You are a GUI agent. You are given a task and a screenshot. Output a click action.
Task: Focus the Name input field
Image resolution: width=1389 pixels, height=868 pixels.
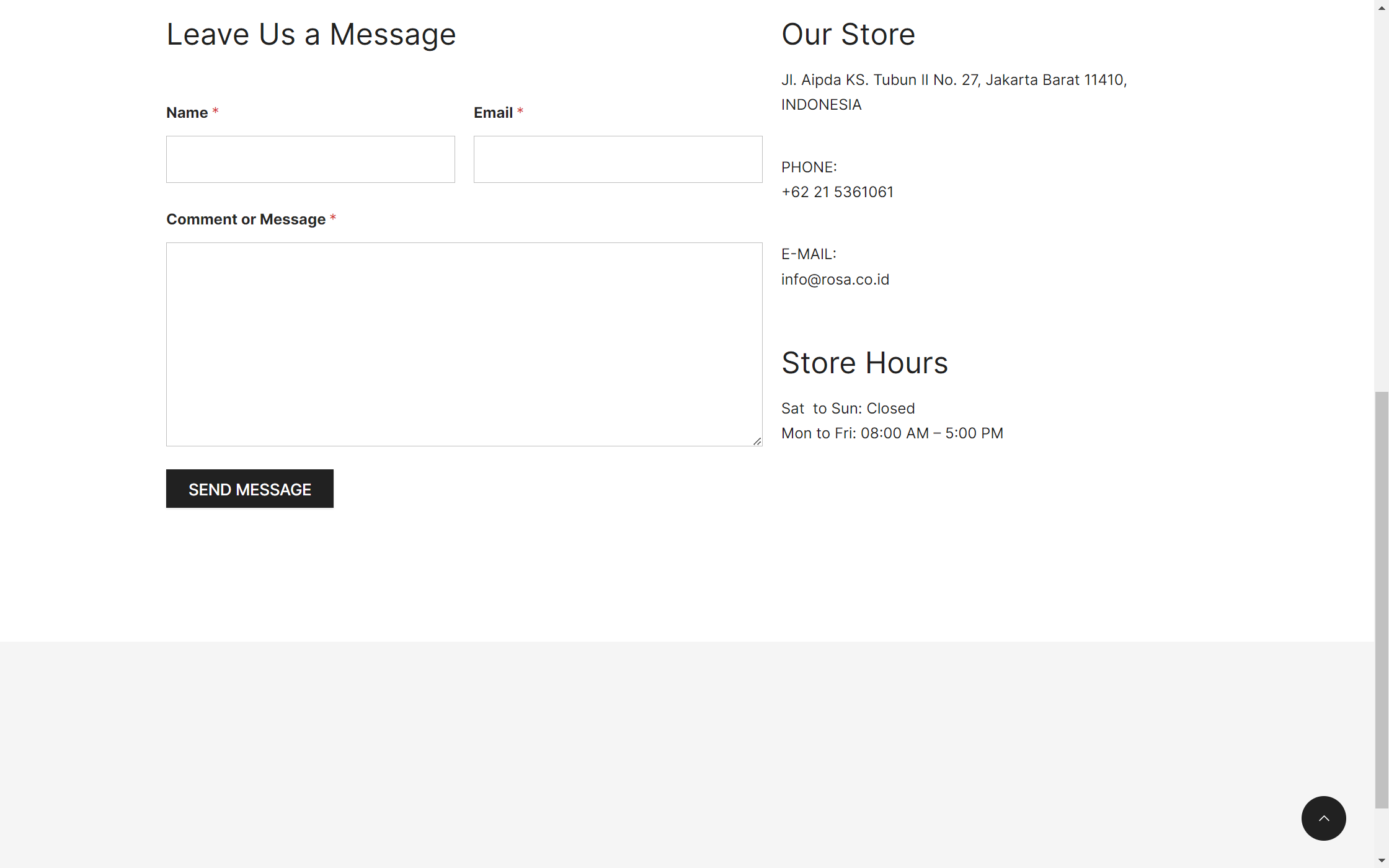tap(310, 159)
